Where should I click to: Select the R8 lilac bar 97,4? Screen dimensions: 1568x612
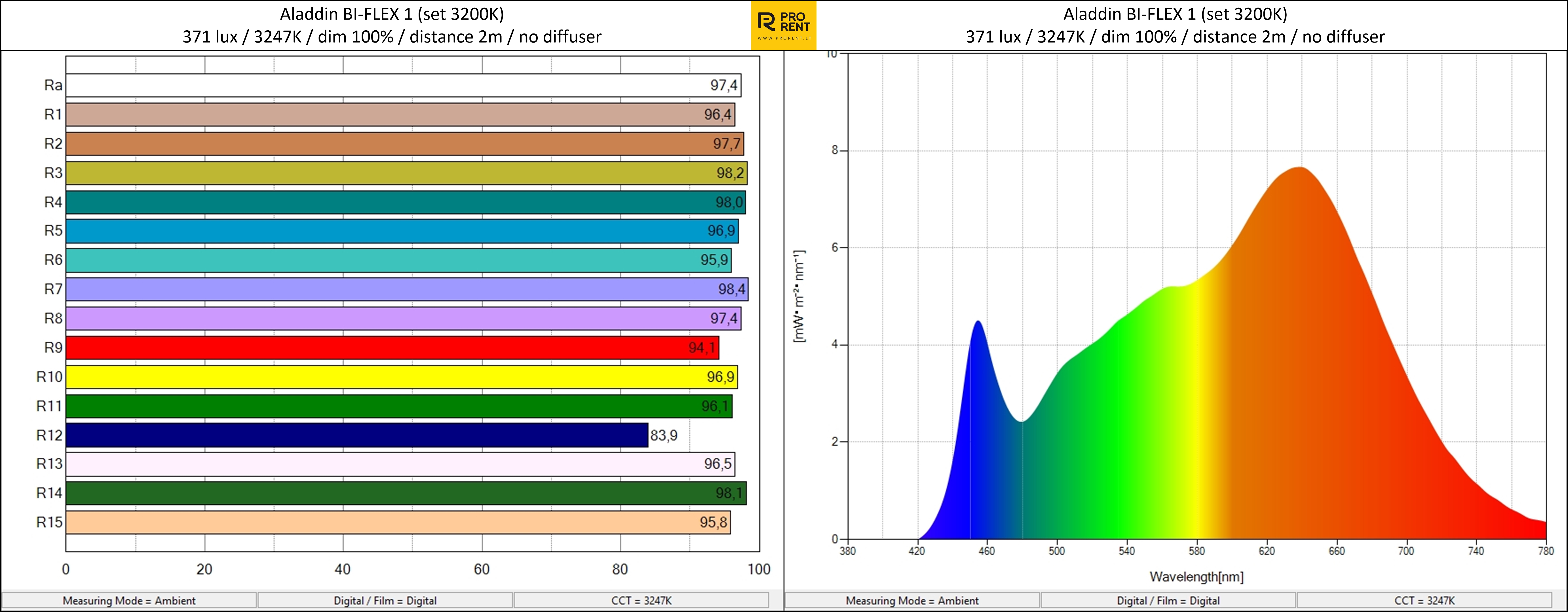pos(404,318)
